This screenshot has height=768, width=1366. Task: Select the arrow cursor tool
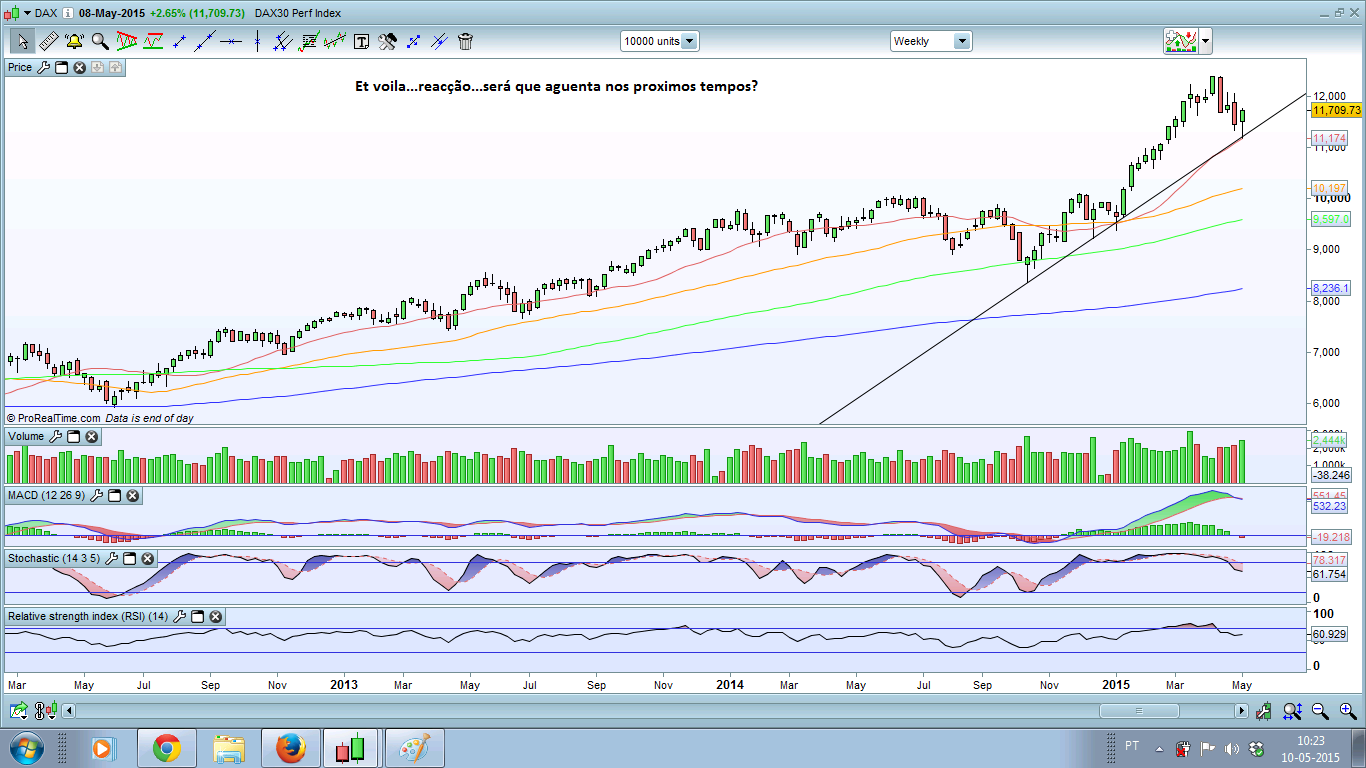coord(22,41)
